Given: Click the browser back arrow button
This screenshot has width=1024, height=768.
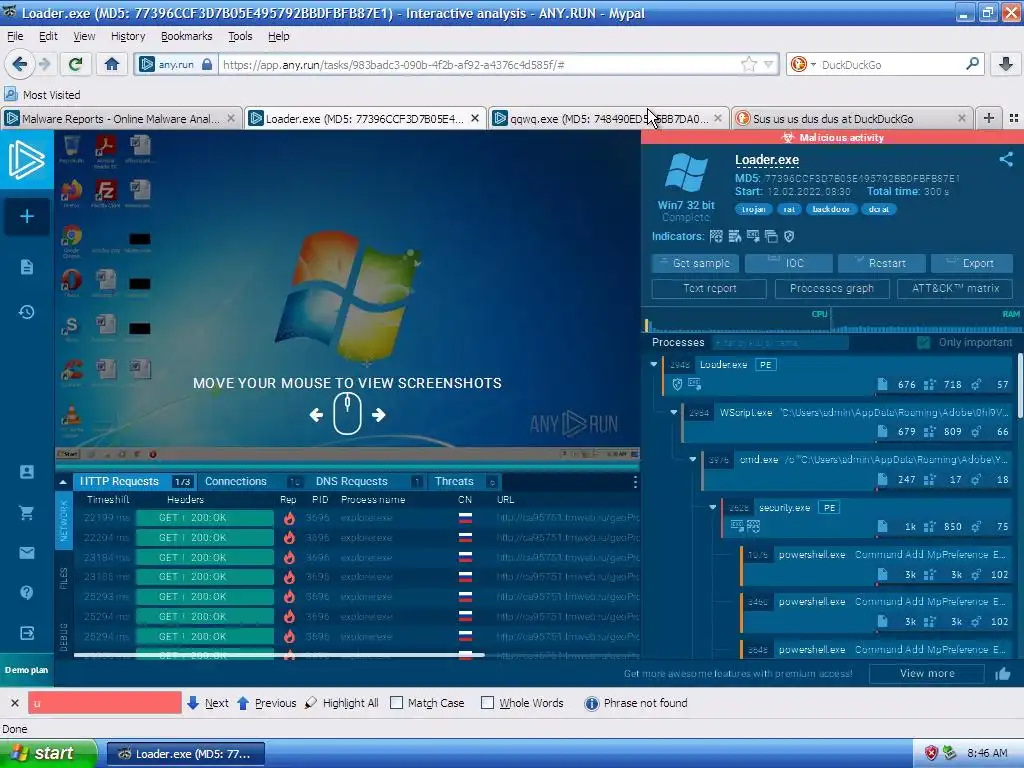Looking at the screenshot, I should pos(20,64).
